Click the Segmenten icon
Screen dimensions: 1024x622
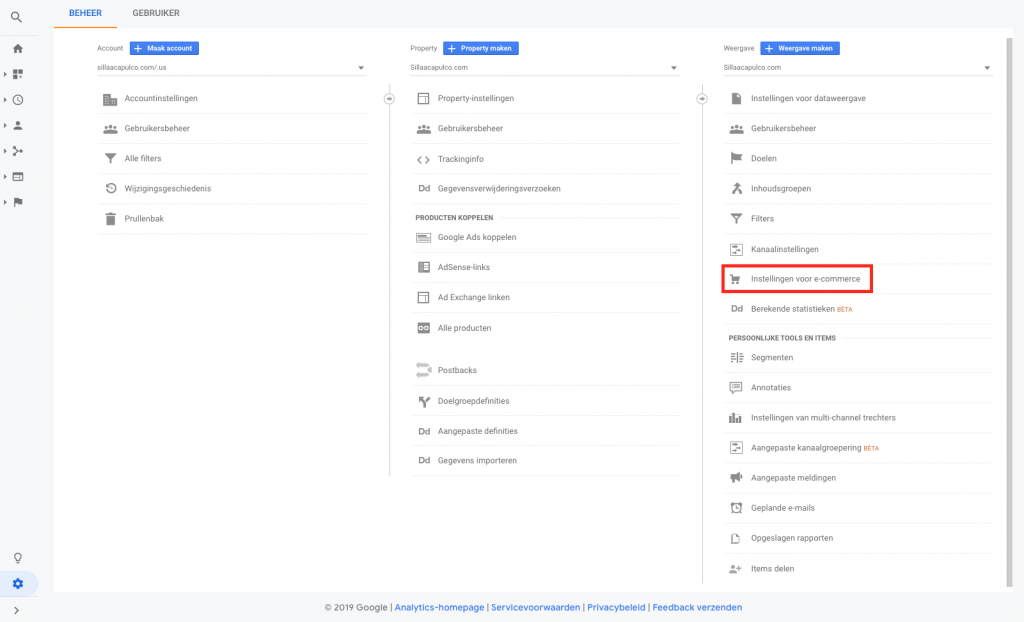[x=736, y=357]
